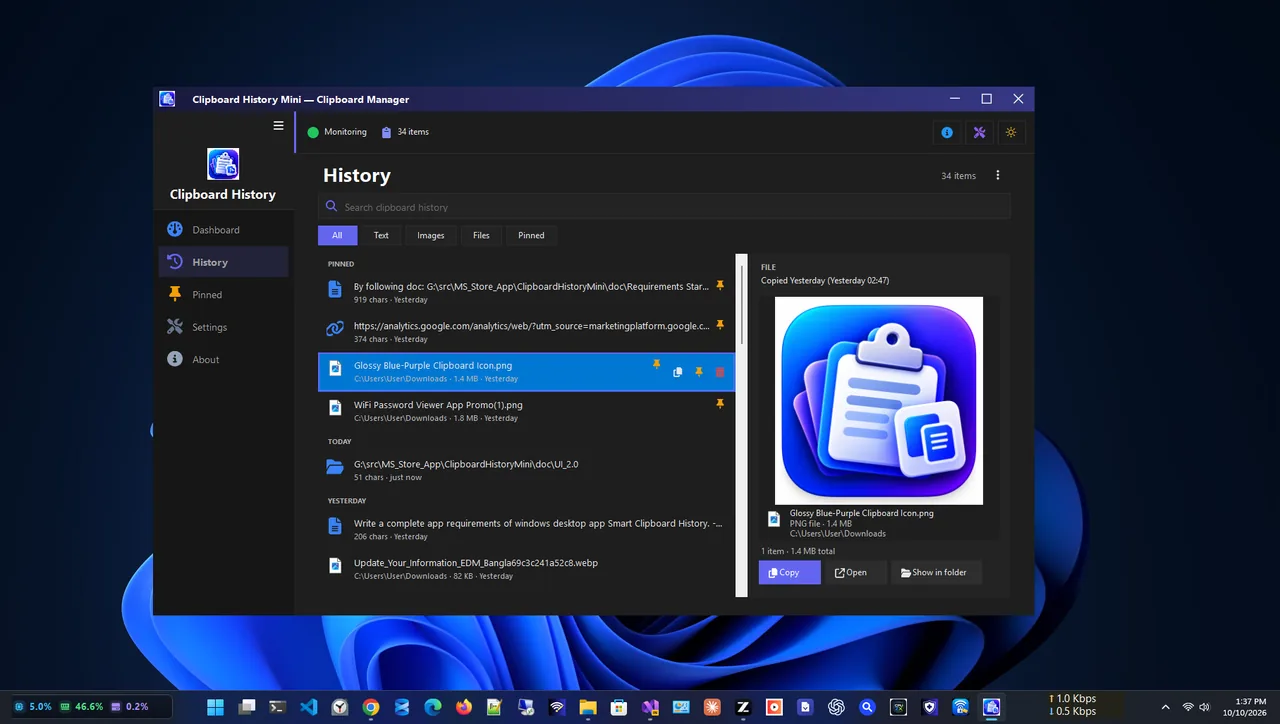Image resolution: width=1280 pixels, height=724 pixels.
Task: Collapse the sidebar with the hamburger icon
Action: [x=279, y=126]
